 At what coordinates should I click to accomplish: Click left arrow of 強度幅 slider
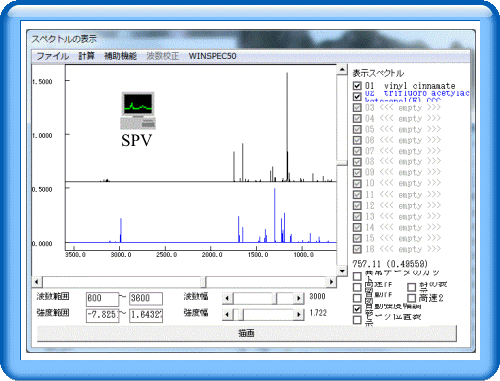pyautogui.click(x=227, y=314)
